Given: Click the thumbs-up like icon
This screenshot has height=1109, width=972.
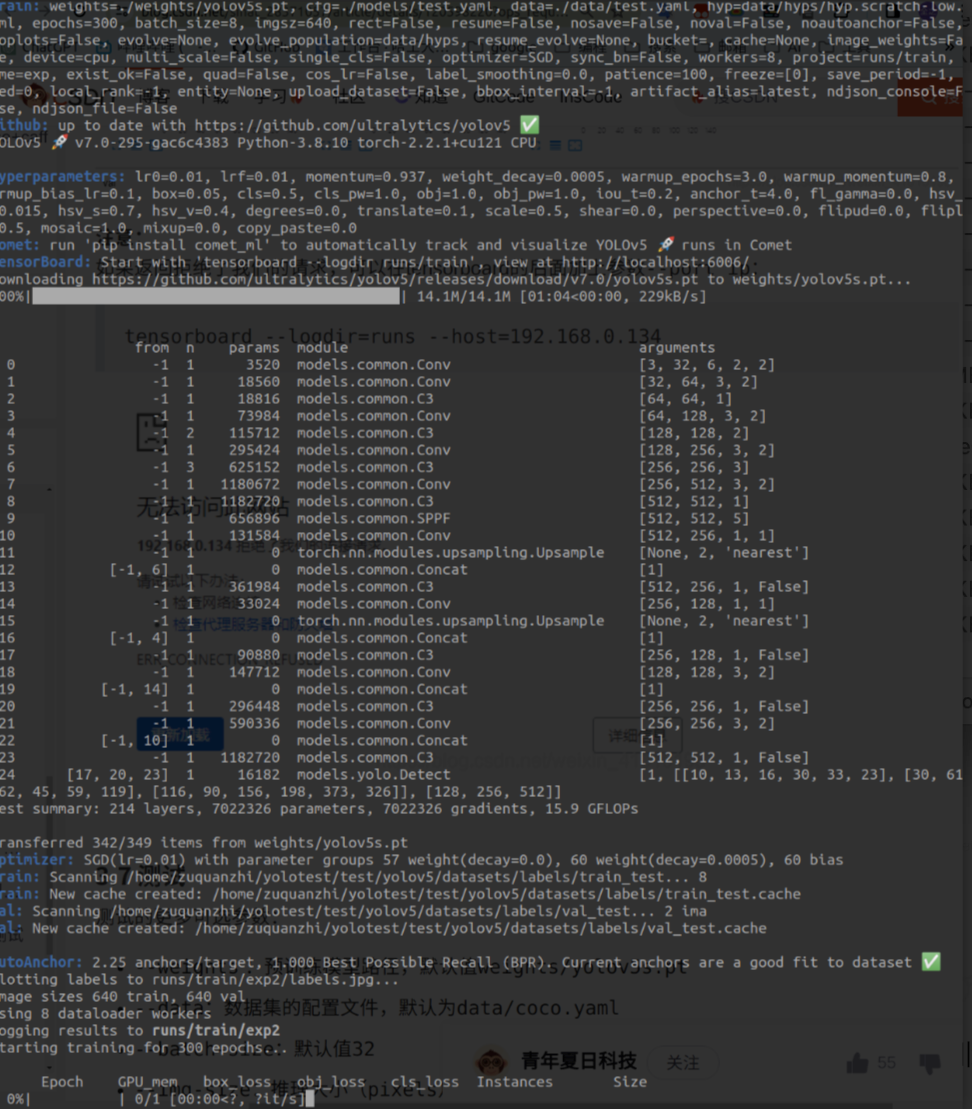Looking at the screenshot, I should (857, 1063).
